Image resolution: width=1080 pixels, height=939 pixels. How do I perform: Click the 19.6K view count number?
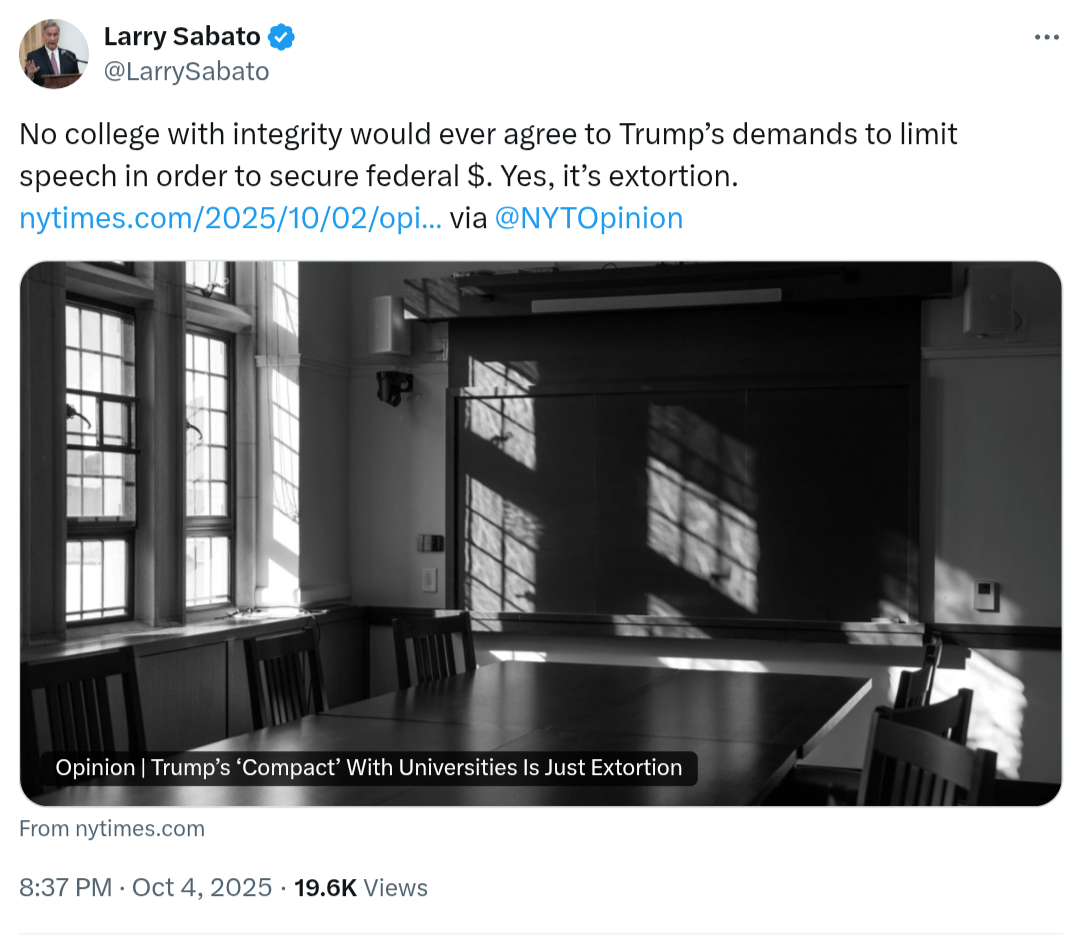[x=325, y=887]
